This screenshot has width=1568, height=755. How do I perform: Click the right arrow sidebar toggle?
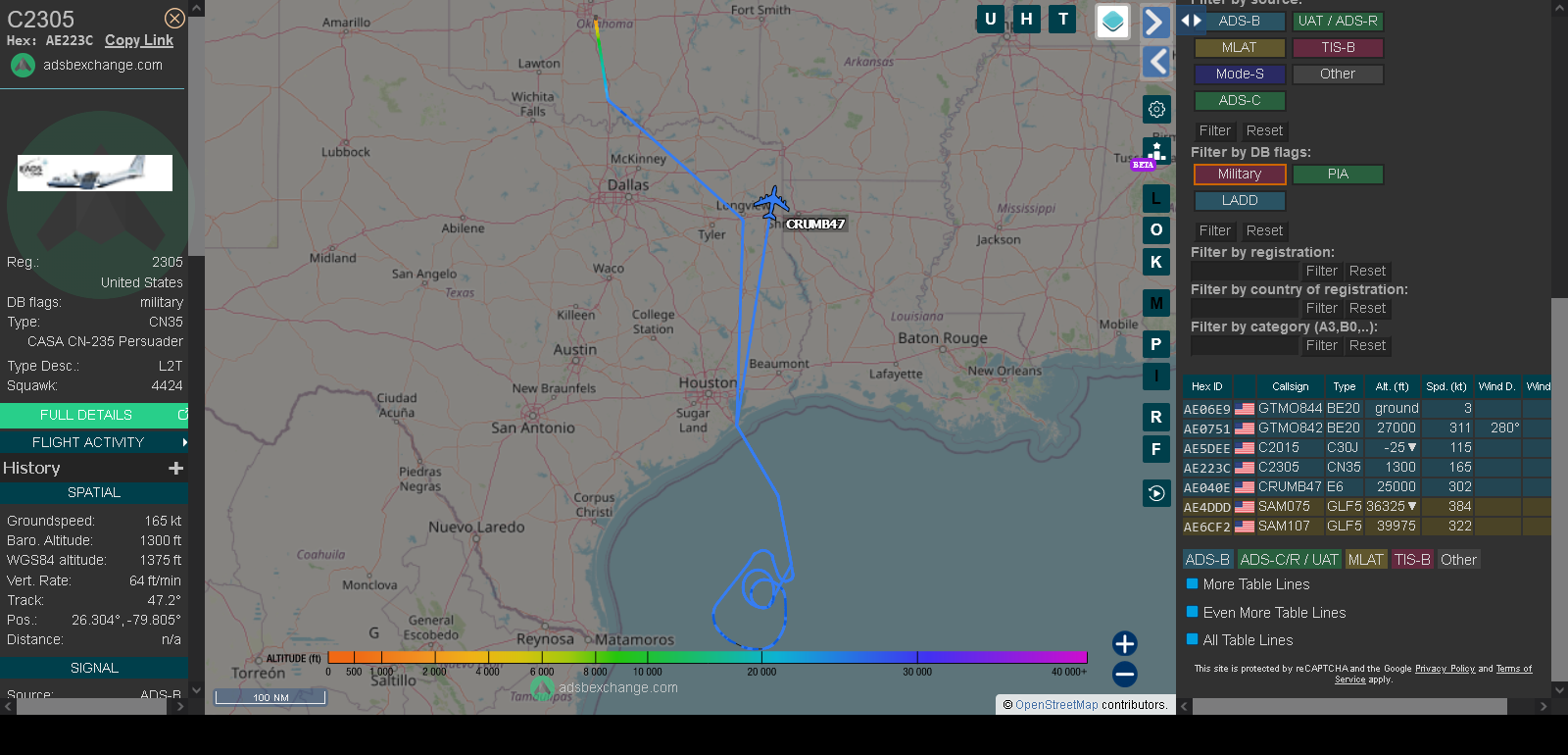click(1156, 23)
